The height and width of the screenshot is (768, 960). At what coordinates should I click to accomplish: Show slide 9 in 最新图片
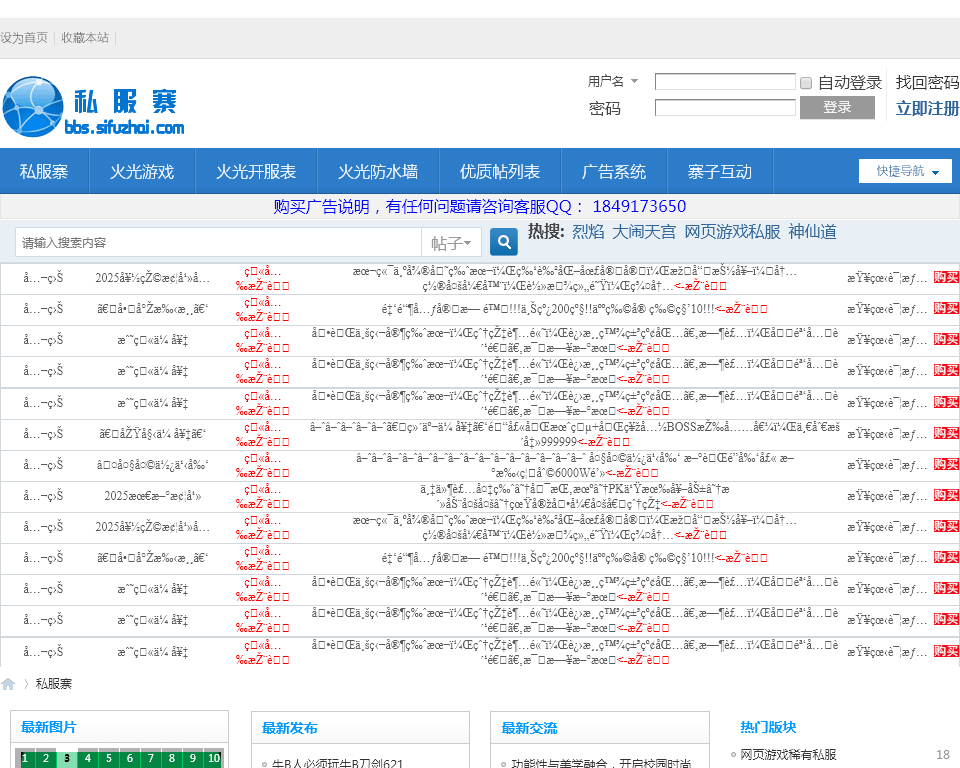(x=193, y=758)
